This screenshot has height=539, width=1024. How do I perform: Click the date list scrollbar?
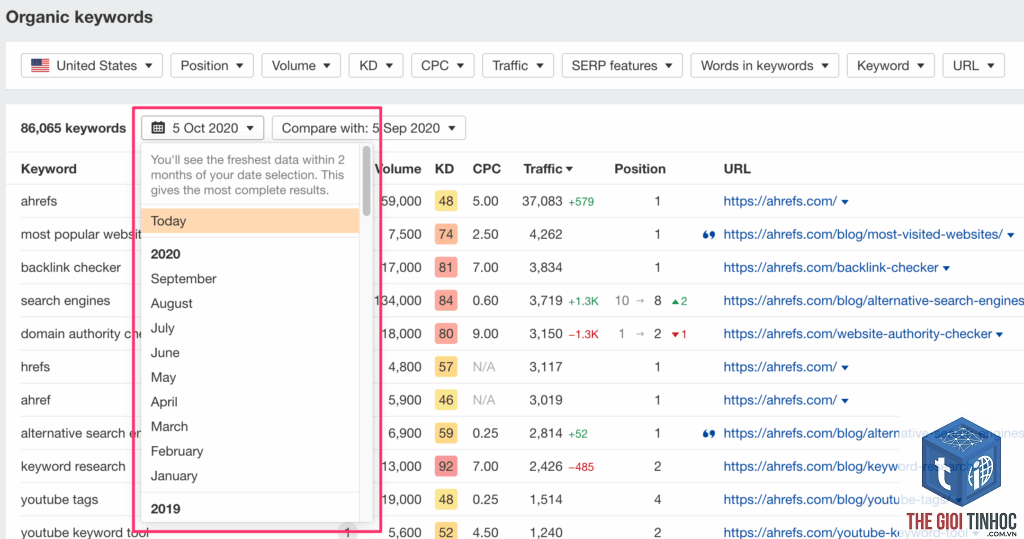click(x=366, y=181)
